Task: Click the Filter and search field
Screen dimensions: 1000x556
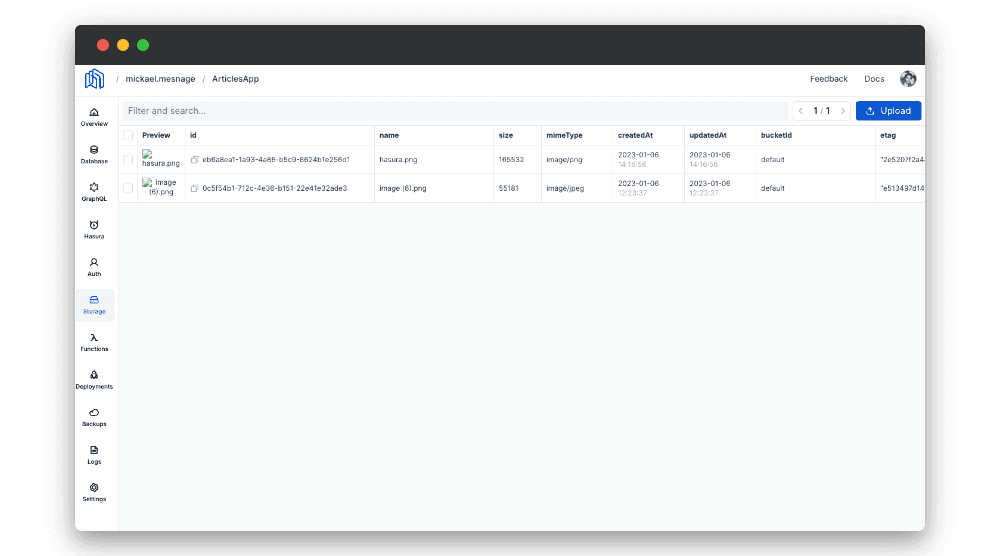Action: click(x=455, y=111)
